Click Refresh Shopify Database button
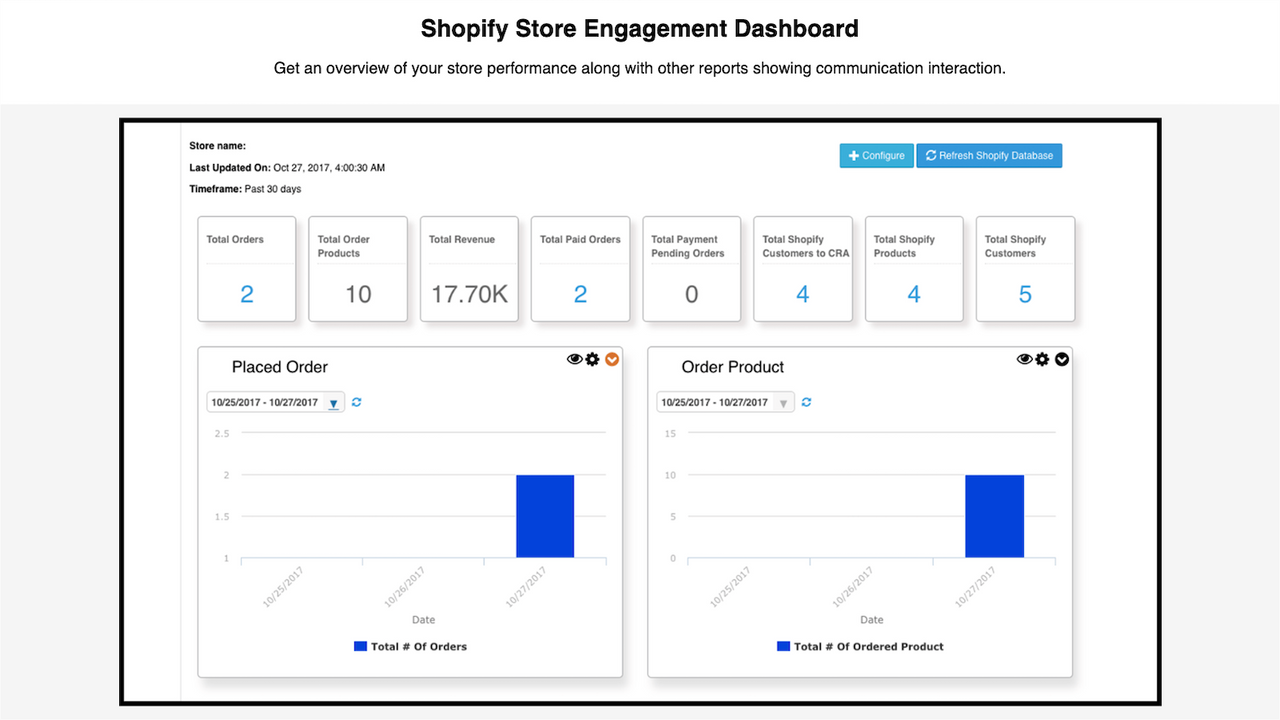The width and height of the screenshot is (1280, 720). (x=989, y=156)
